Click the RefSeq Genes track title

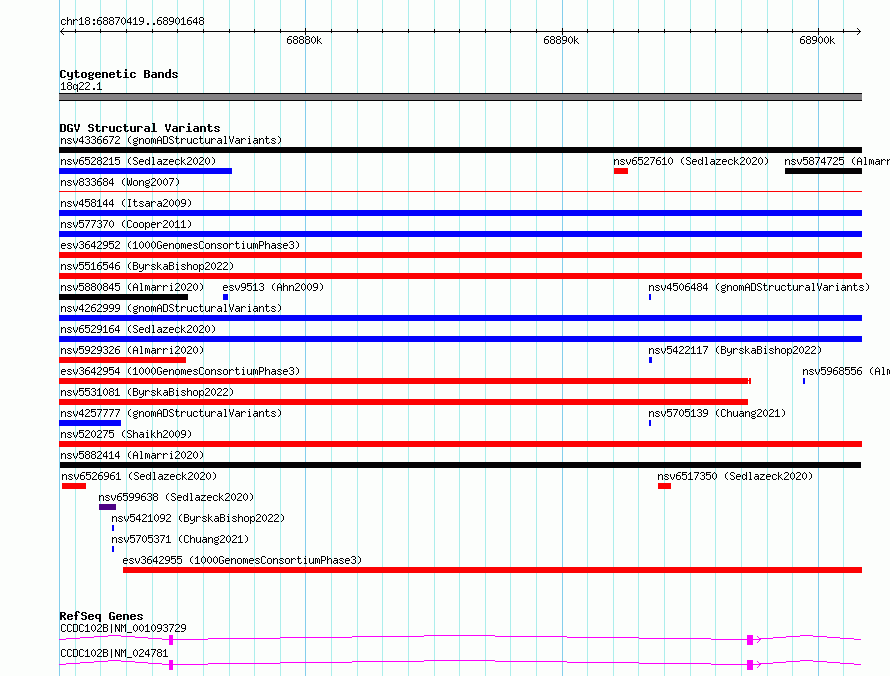click(x=101, y=616)
